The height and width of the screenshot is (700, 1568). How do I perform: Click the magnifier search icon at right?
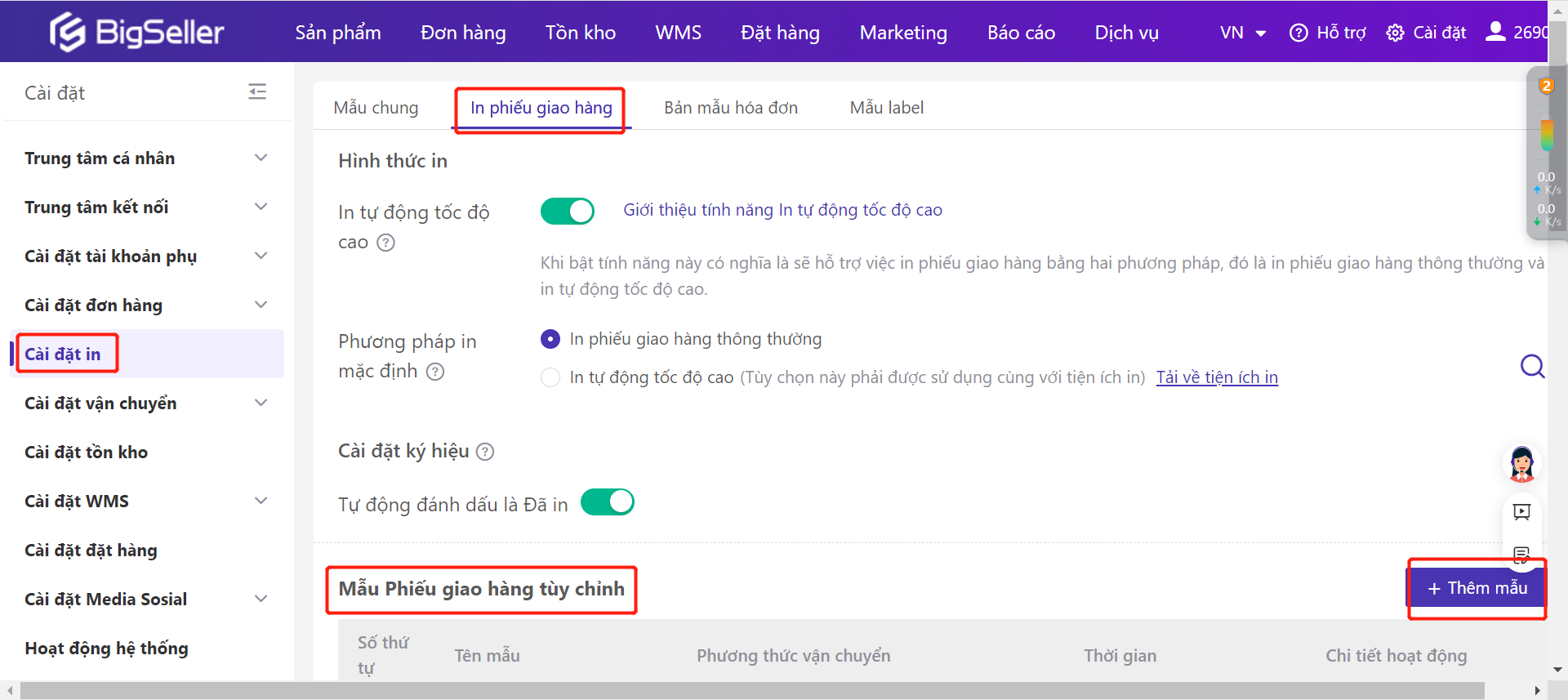coord(1532,366)
